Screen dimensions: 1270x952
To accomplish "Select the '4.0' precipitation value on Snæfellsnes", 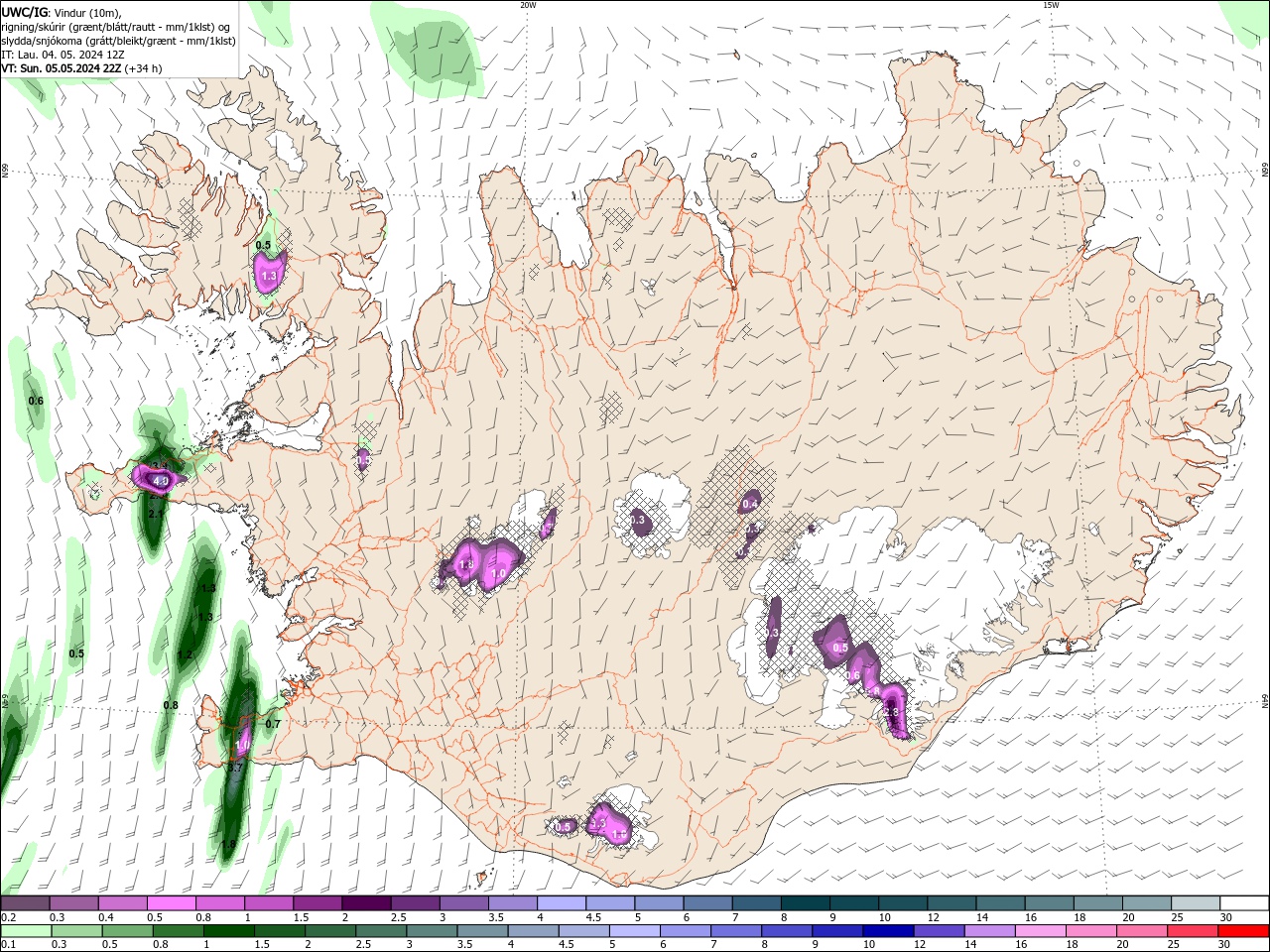I will 160,481.
